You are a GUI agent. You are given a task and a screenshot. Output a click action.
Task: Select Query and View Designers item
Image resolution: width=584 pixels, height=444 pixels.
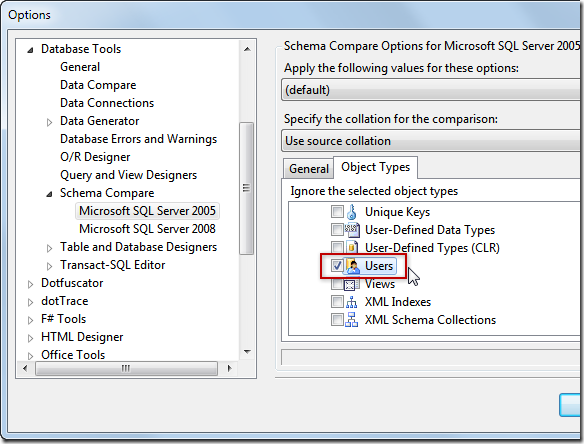[x=128, y=175]
